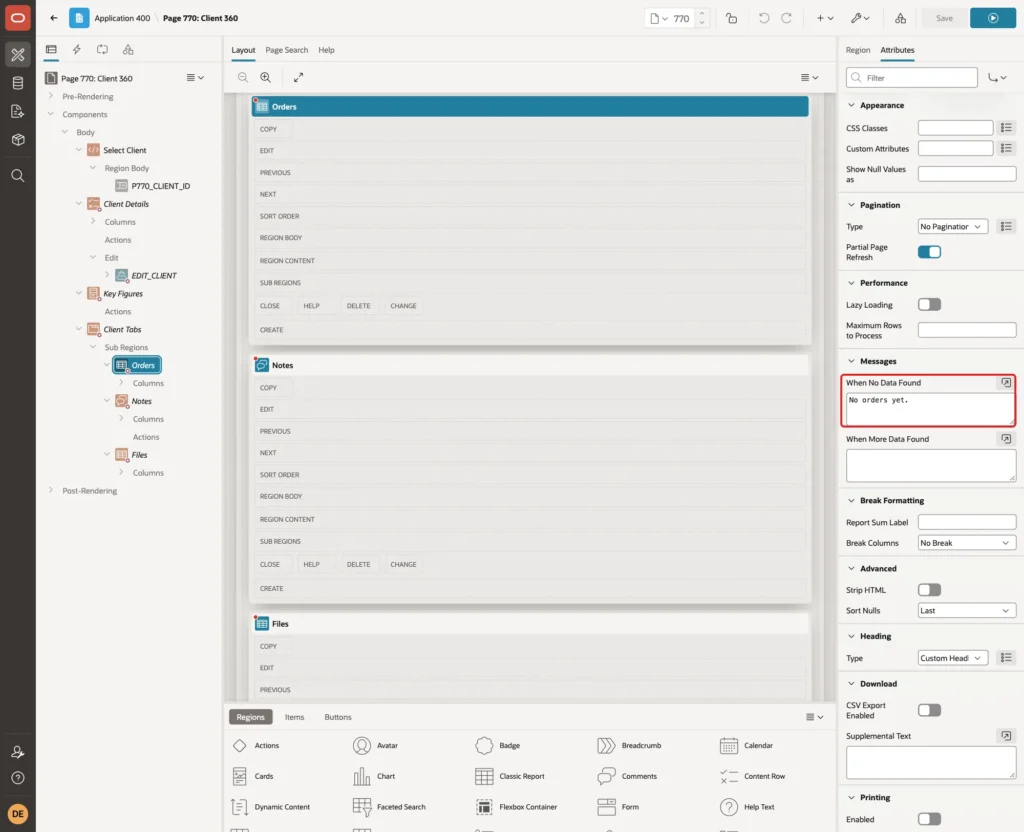Show Items gallery tab
This screenshot has height=832, width=1024.
tap(295, 717)
